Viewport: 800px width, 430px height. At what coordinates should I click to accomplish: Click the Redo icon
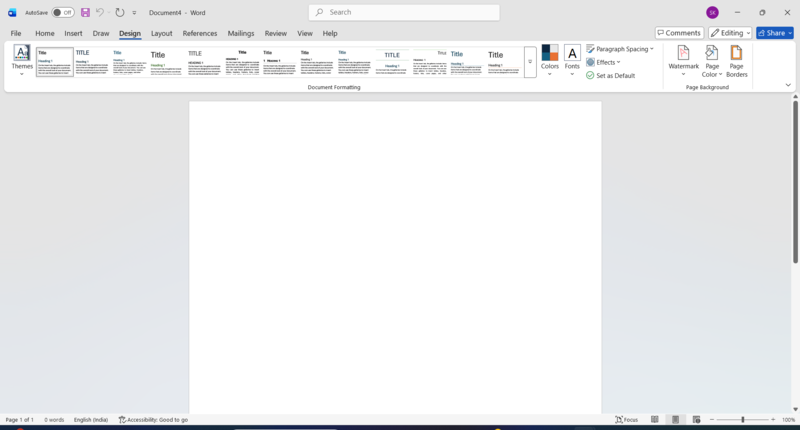pos(120,12)
